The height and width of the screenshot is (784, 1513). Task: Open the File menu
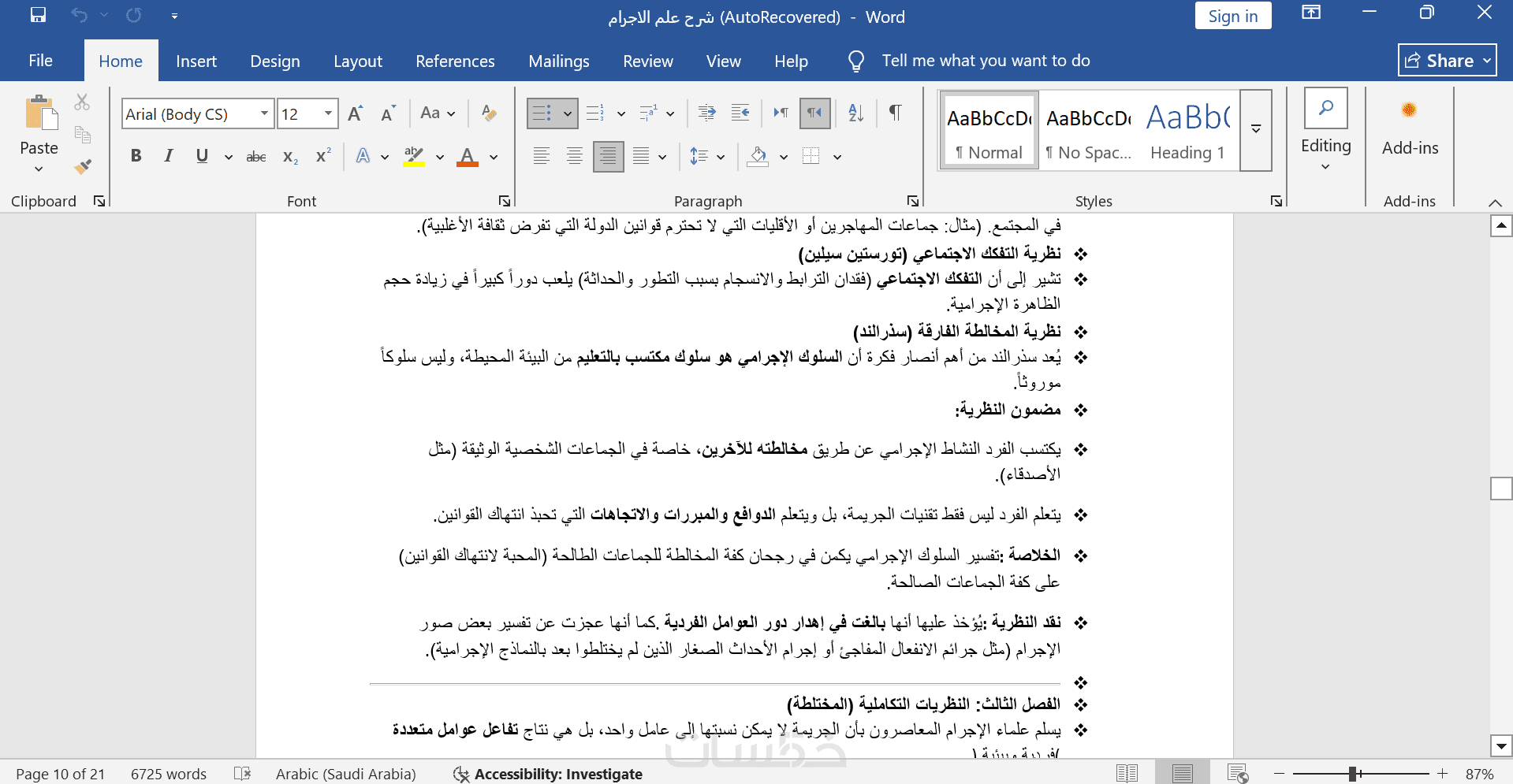(x=40, y=61)
